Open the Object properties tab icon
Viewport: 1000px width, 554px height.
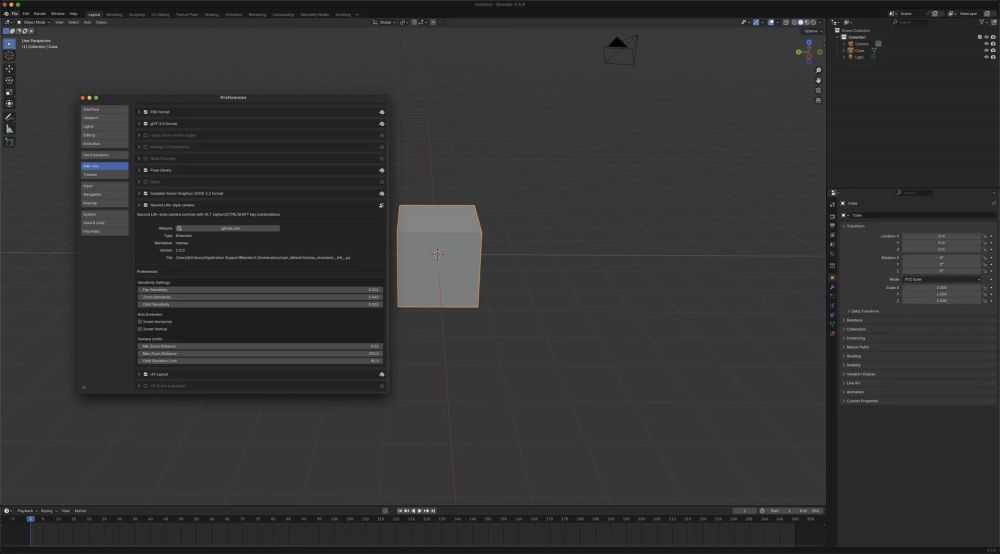(x=832, y=278)
